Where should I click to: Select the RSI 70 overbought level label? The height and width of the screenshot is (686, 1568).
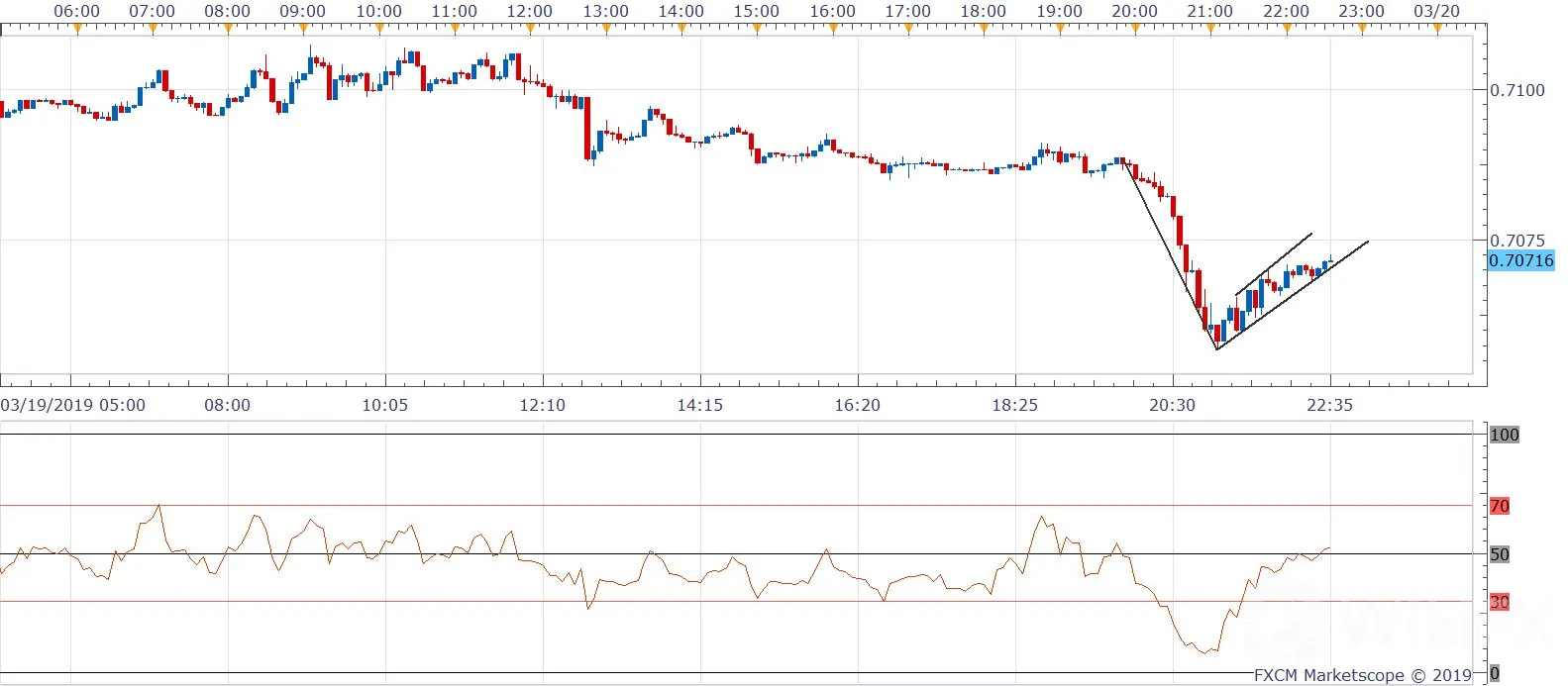point(1500,506)
